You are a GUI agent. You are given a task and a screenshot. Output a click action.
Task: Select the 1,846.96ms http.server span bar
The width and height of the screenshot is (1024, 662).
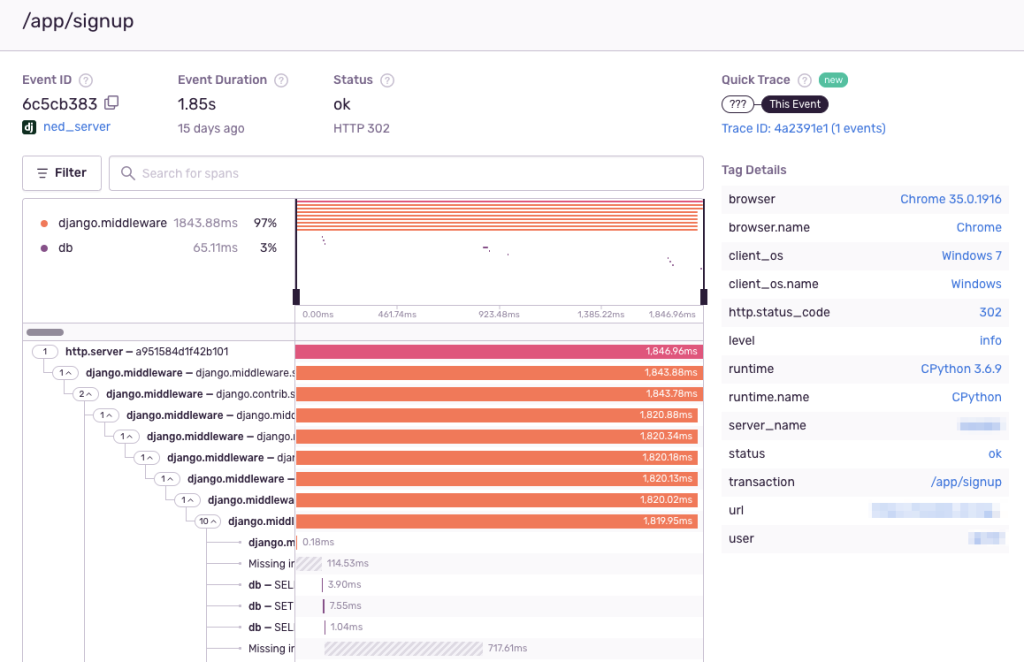coord(498,352)
